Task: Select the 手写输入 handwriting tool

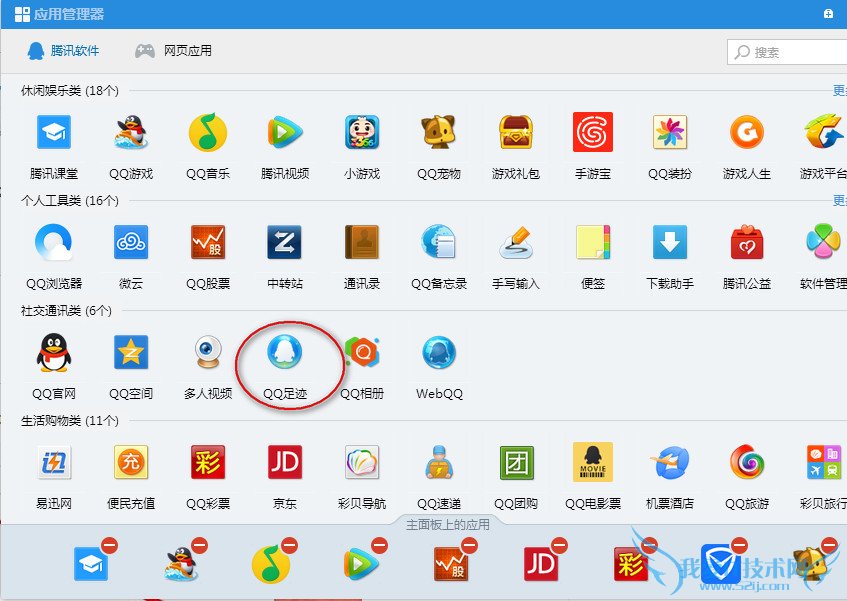Action: click(x=516, y=242)
